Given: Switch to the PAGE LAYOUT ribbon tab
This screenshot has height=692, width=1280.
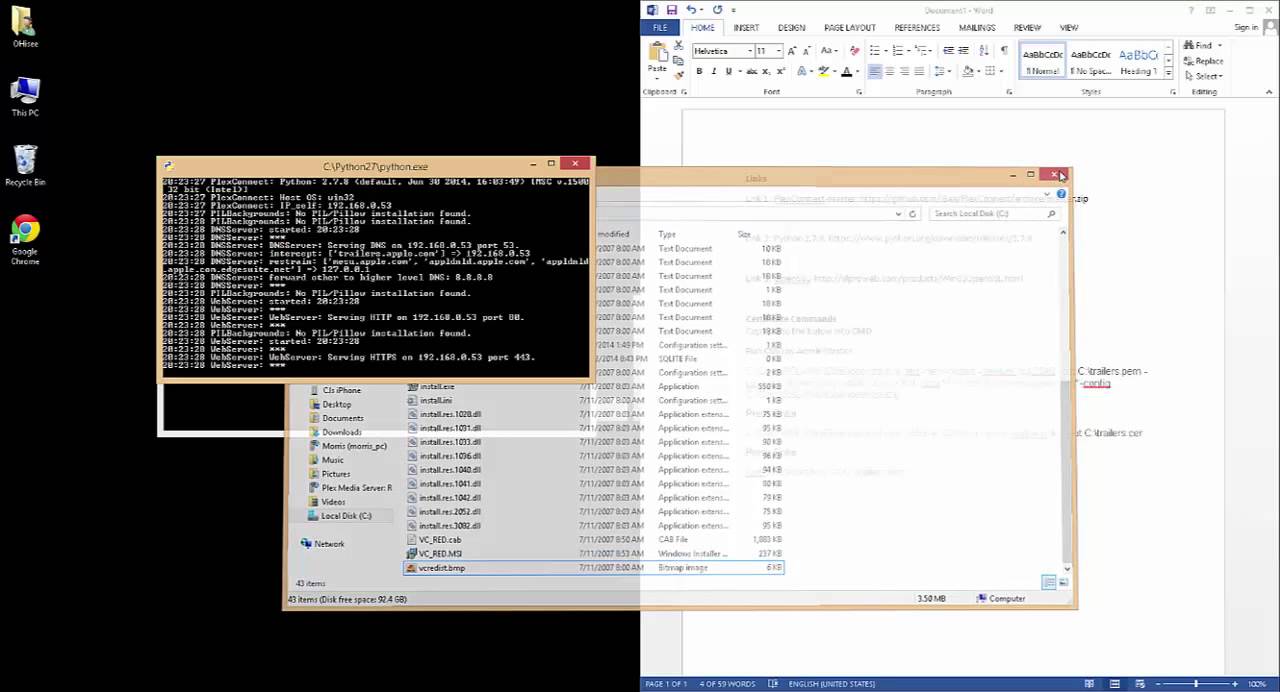Looking at the screenshot, I should pyautogui.click(x=849, y=28).
